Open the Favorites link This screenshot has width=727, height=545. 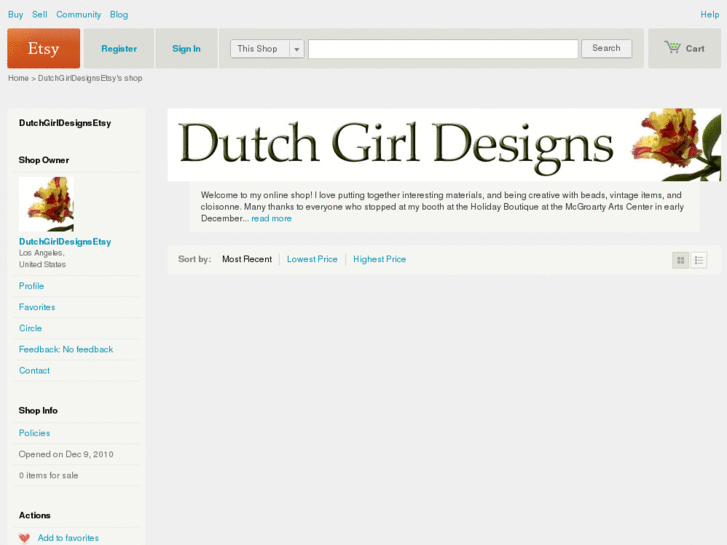[37, 307]
